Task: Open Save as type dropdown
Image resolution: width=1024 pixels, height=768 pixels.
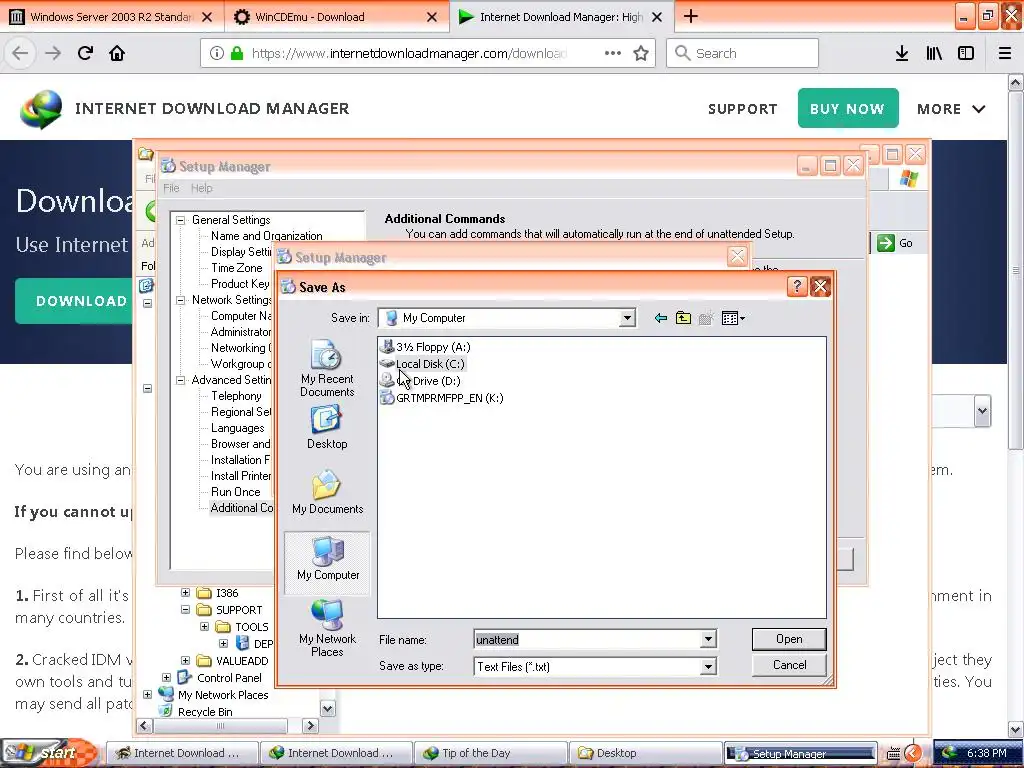Action: [x=708, y=667]
